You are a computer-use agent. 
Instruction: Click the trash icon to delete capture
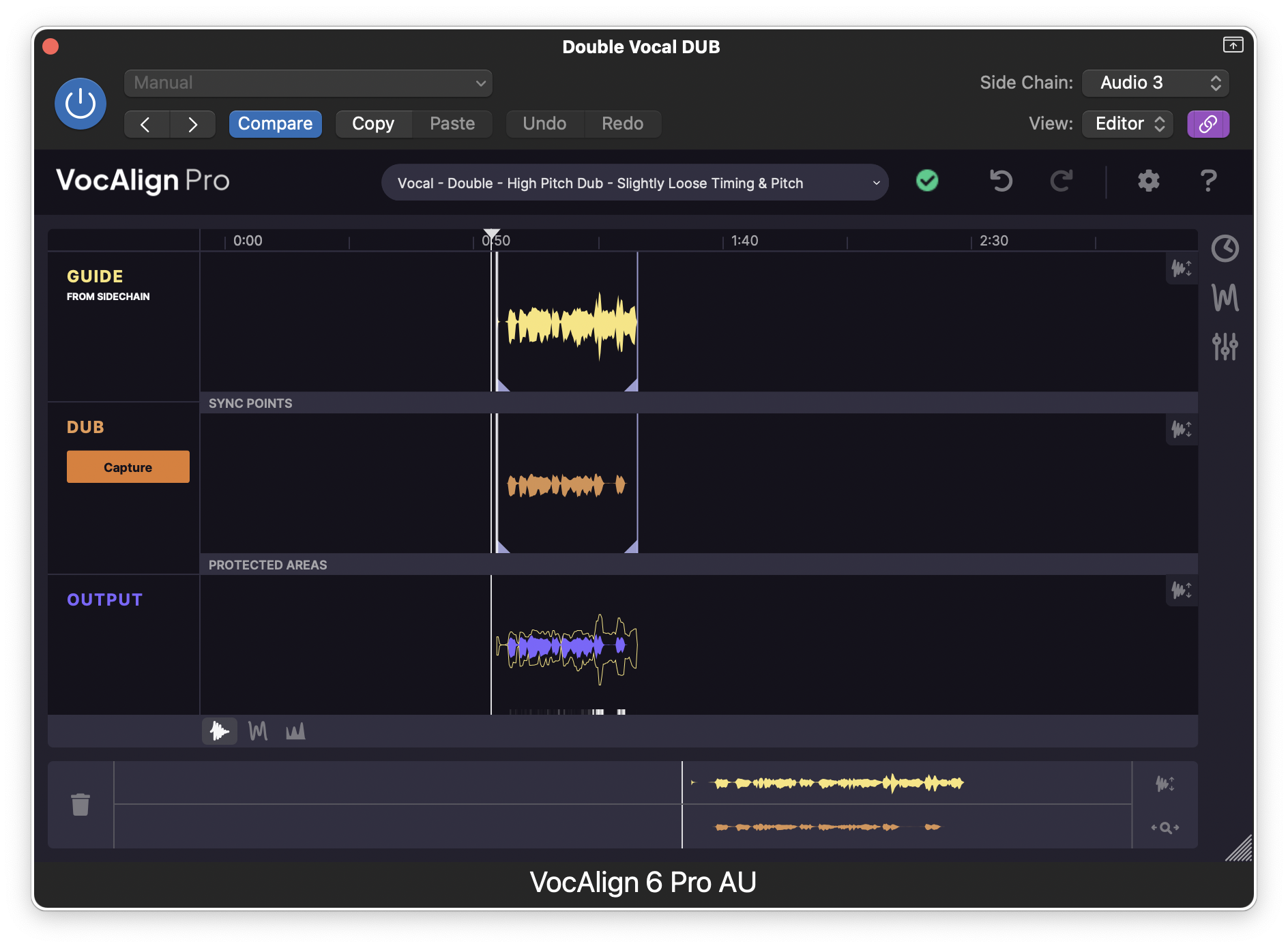[80, 805]
